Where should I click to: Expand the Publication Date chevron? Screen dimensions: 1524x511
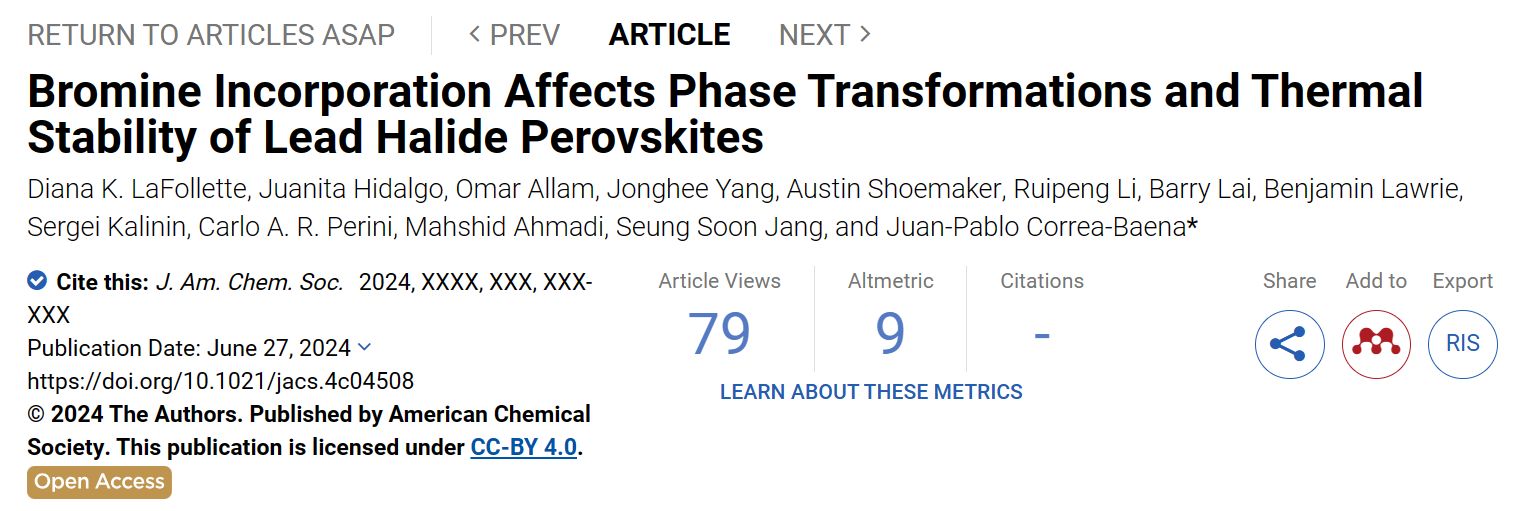364,347
